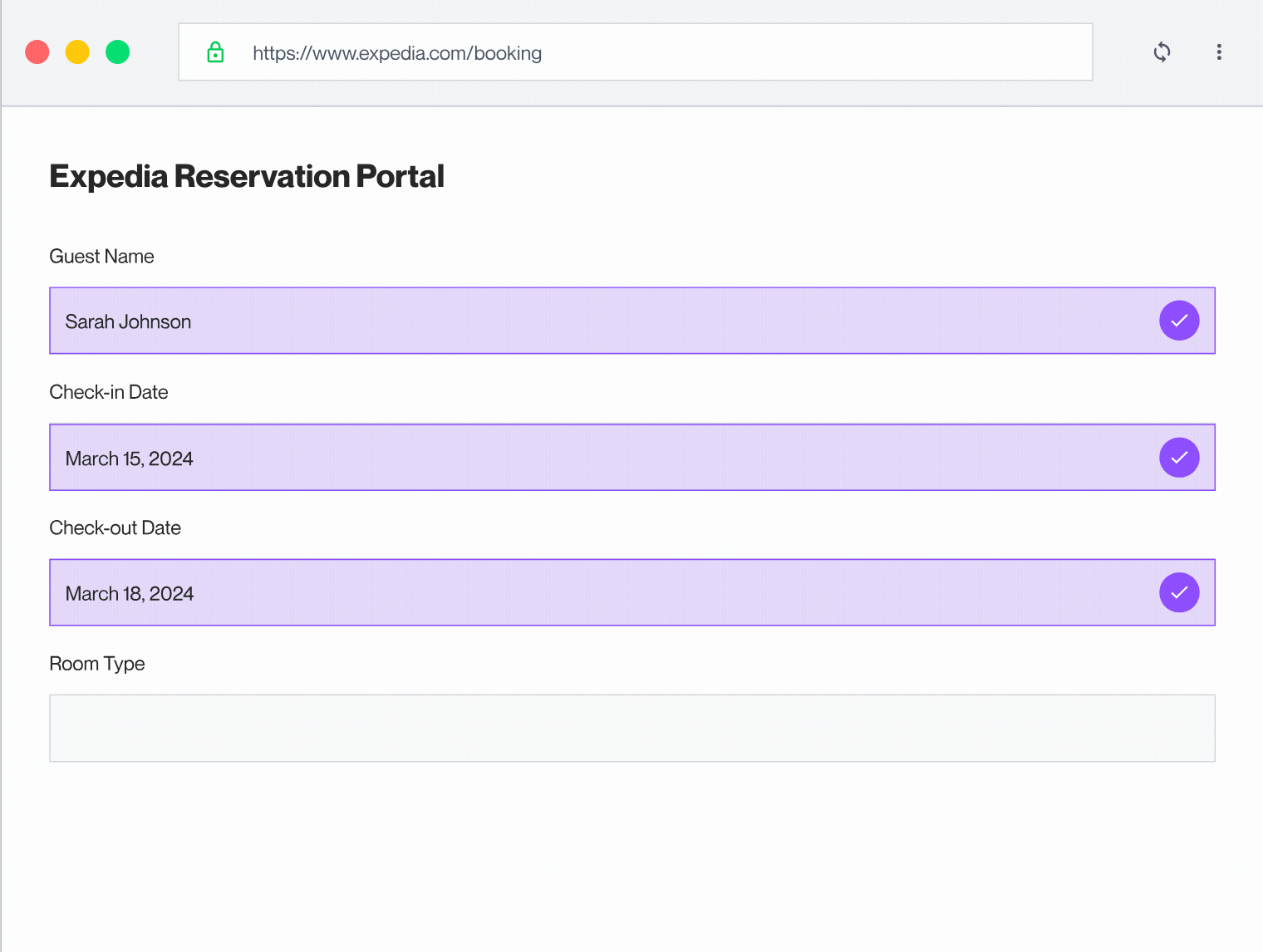Click the secure padlock icon
This screenshot has width=1263, height=952.
pyautogui.click(x=215, y=52)
